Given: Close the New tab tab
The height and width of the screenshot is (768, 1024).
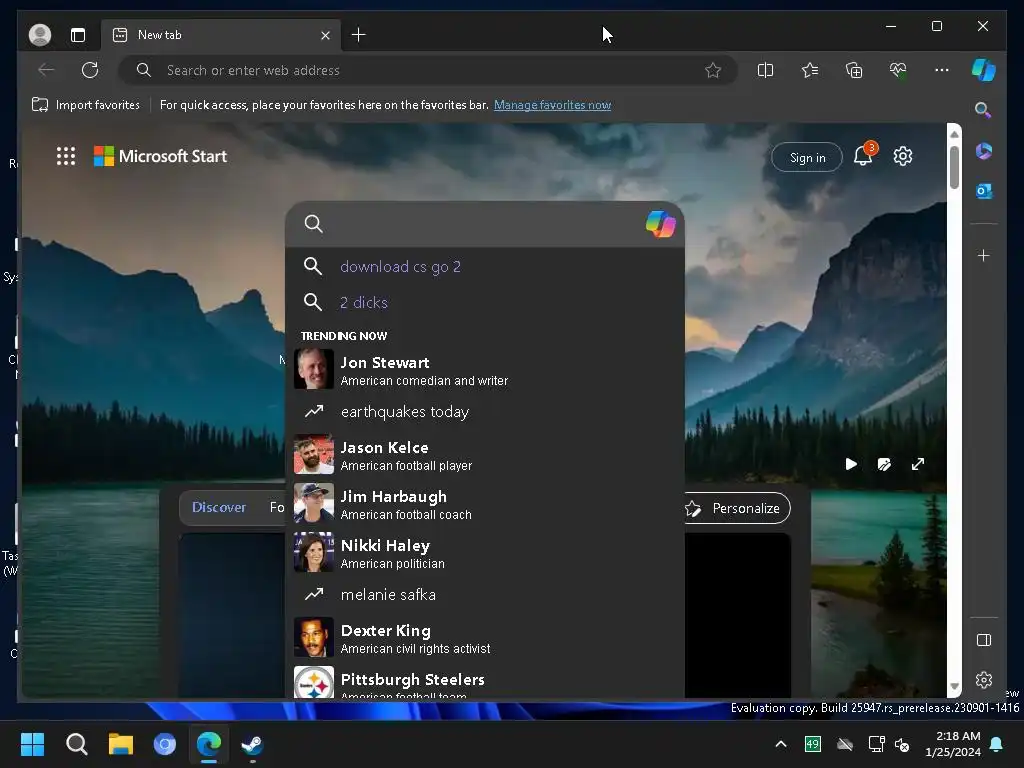Looking at the screenshot, I should pyautogui.click(x=325, y=35).
